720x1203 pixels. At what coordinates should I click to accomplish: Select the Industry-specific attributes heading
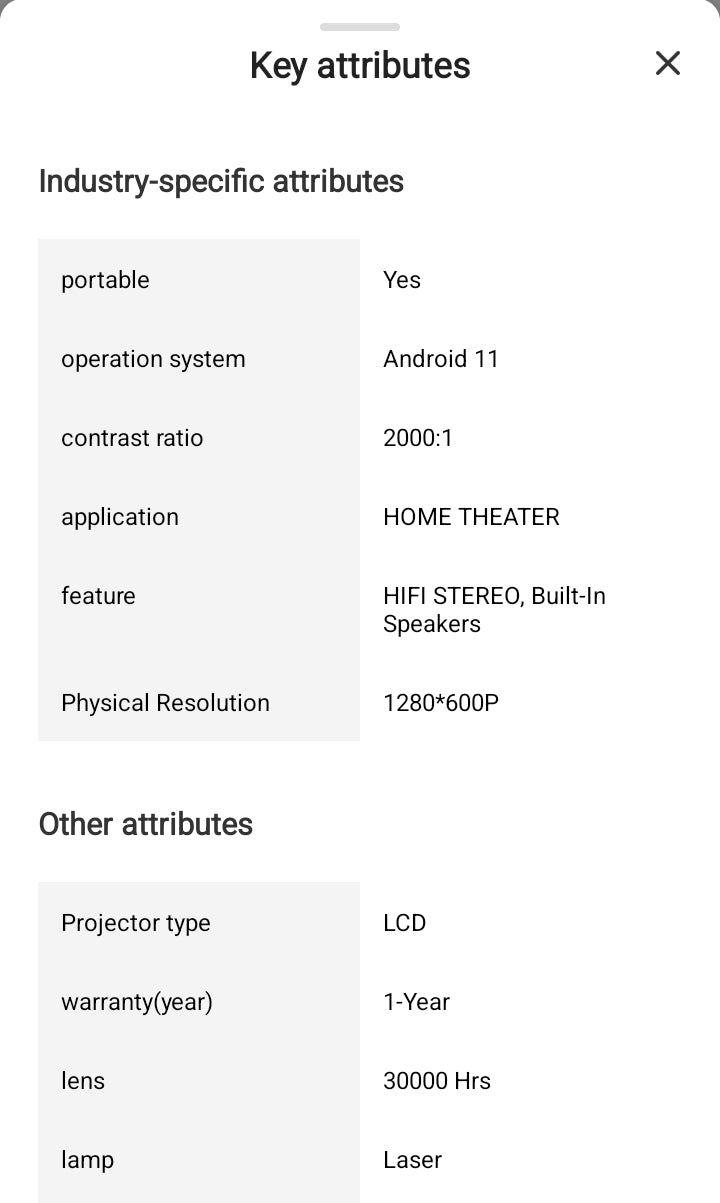tap(221, 182)
